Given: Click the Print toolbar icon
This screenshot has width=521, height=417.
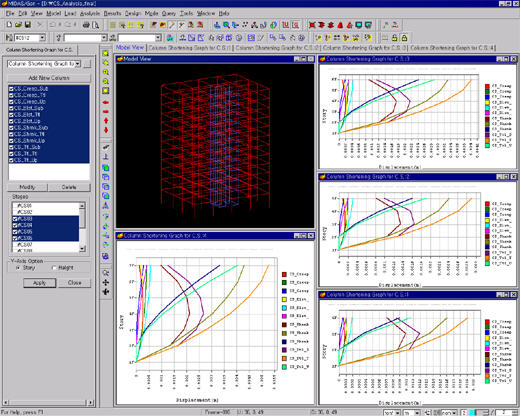Looking at the screenshot, I should pos(86,25).
